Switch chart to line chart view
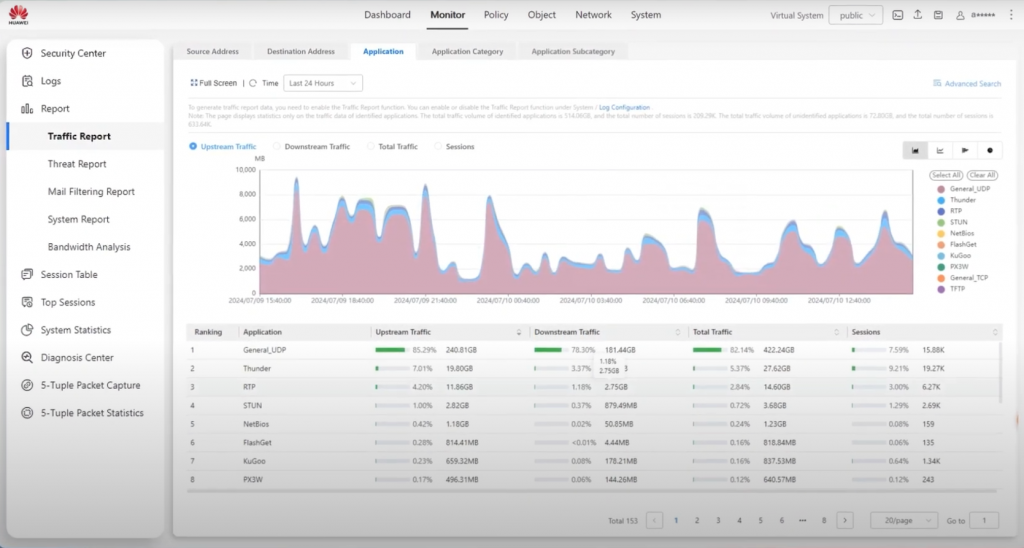 [940, 150]
